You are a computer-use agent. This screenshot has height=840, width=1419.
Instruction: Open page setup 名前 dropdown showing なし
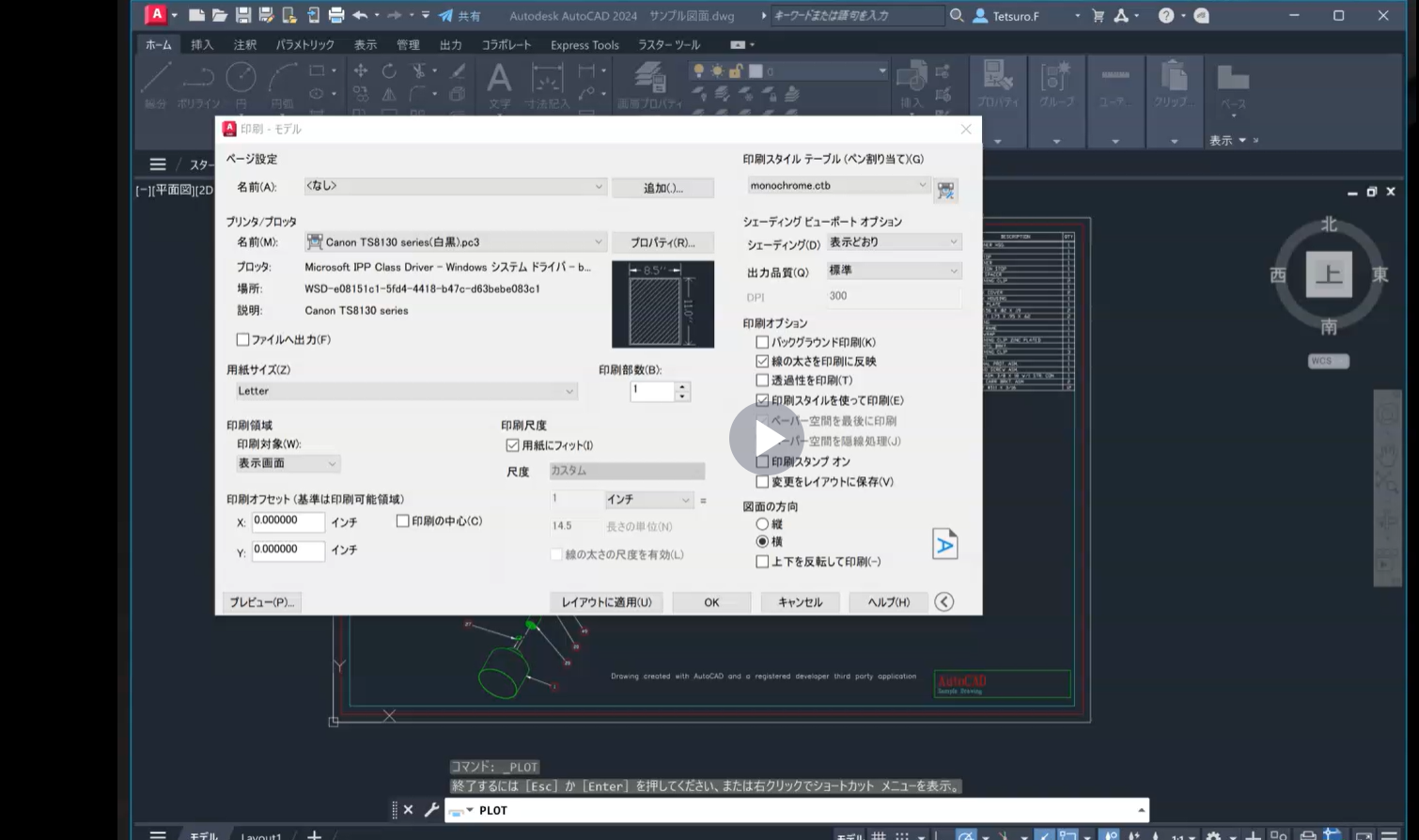tap(455, 186)
